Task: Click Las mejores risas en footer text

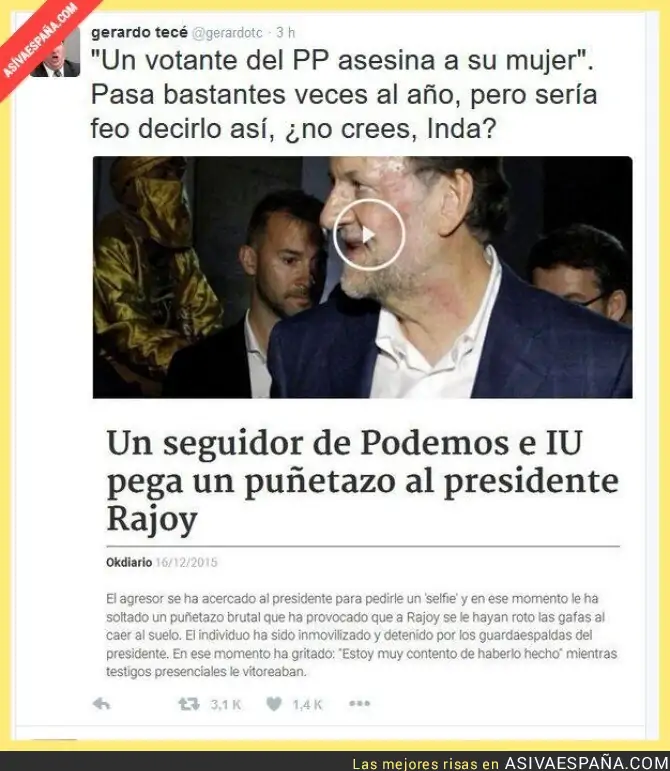Action: (x=426, y=764)
